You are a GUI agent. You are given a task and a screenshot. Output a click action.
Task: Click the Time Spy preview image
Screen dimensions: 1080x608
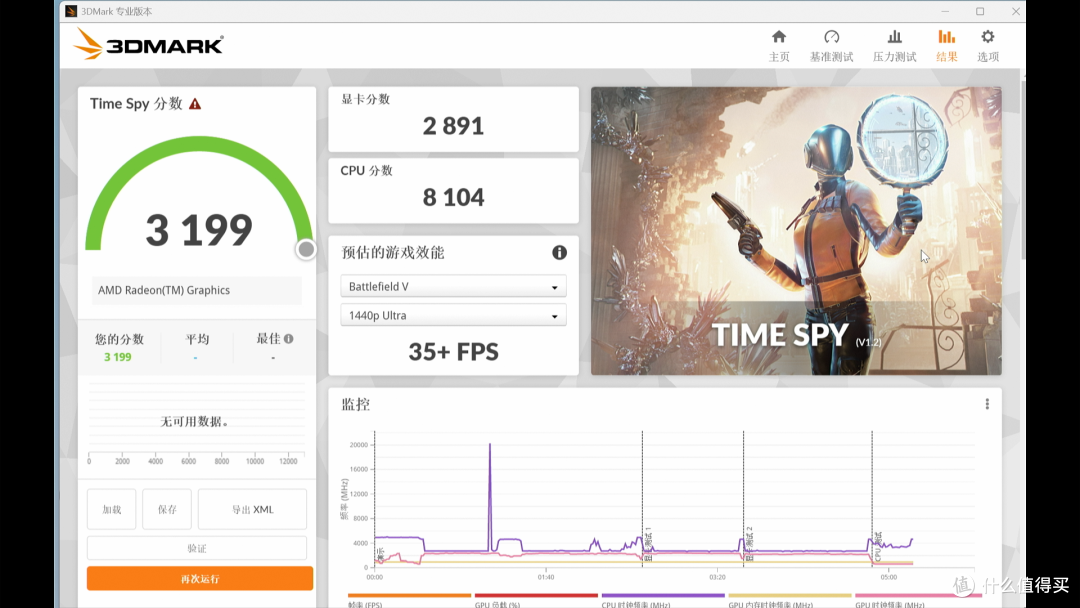pyautogui.click(x=796, y=231)
